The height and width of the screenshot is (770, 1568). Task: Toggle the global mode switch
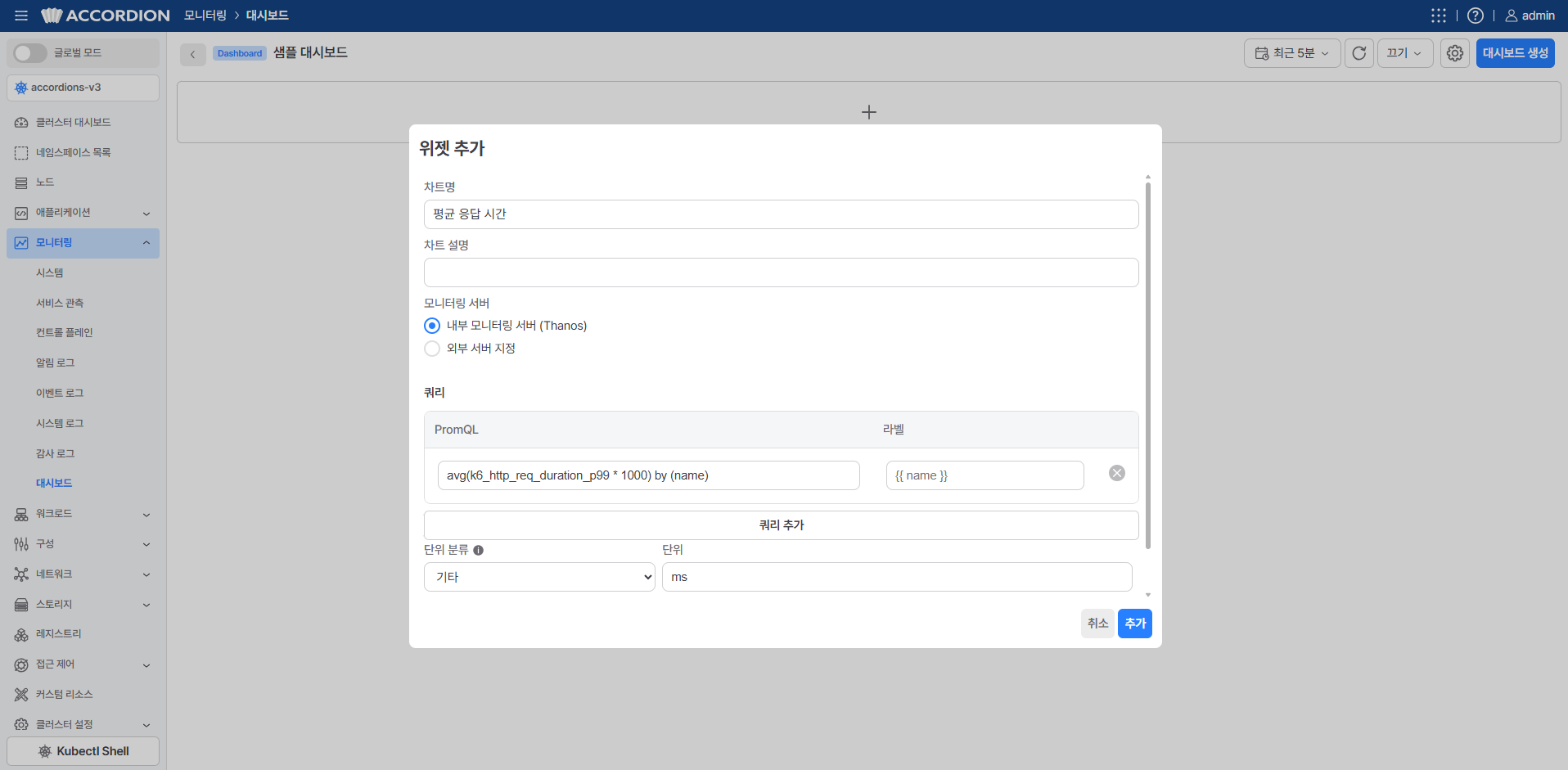pyautogui.click(x=30, y=53)
